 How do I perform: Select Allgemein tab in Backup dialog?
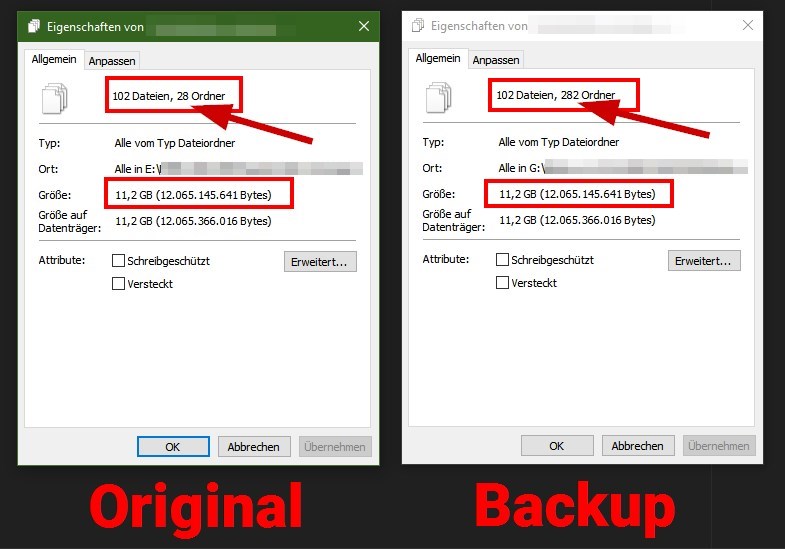click(438, 58)
